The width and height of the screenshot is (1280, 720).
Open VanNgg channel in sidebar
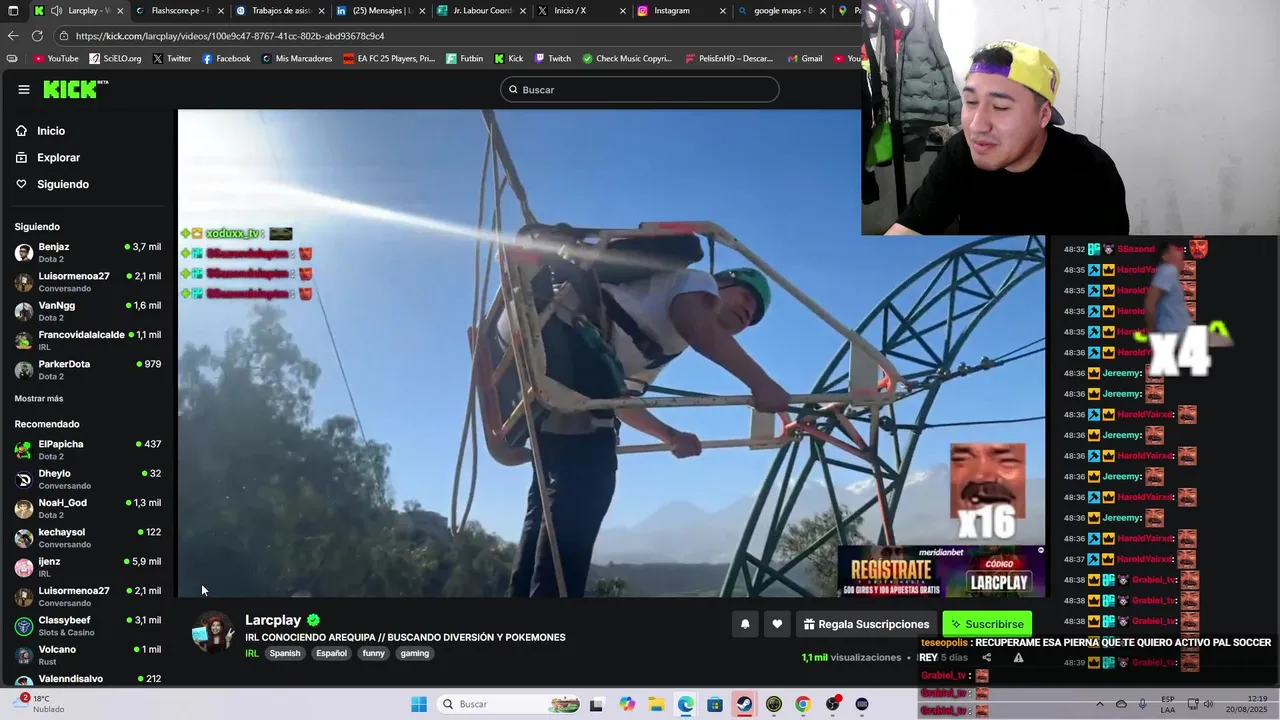click(x=88, y=311)
